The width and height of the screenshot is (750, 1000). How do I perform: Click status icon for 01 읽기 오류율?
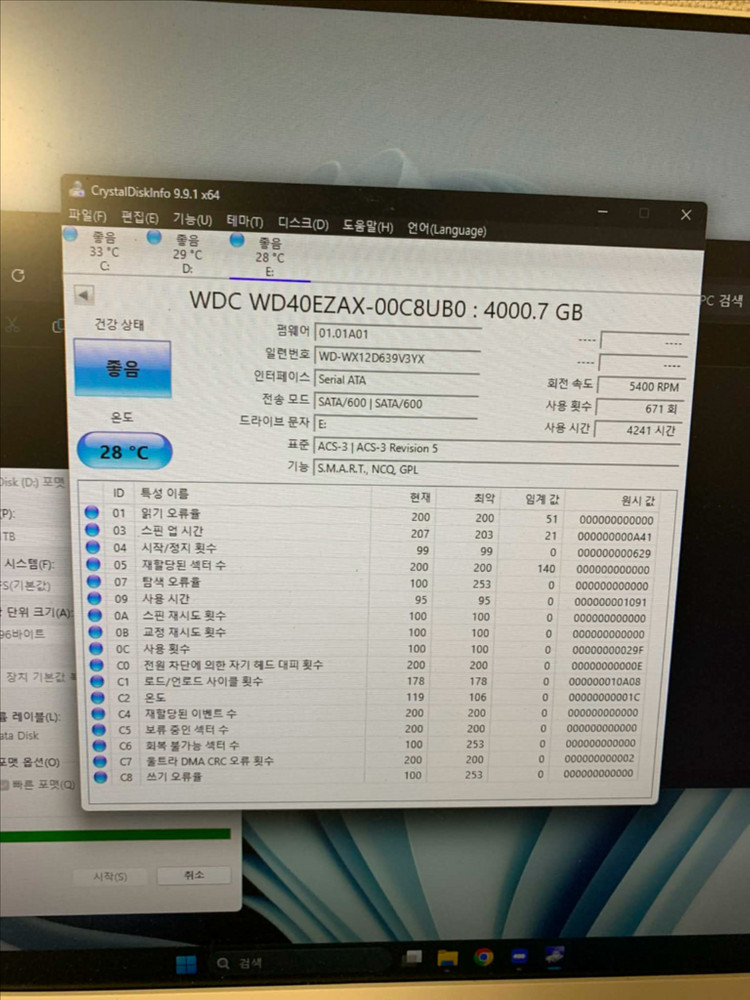[92, 512]
